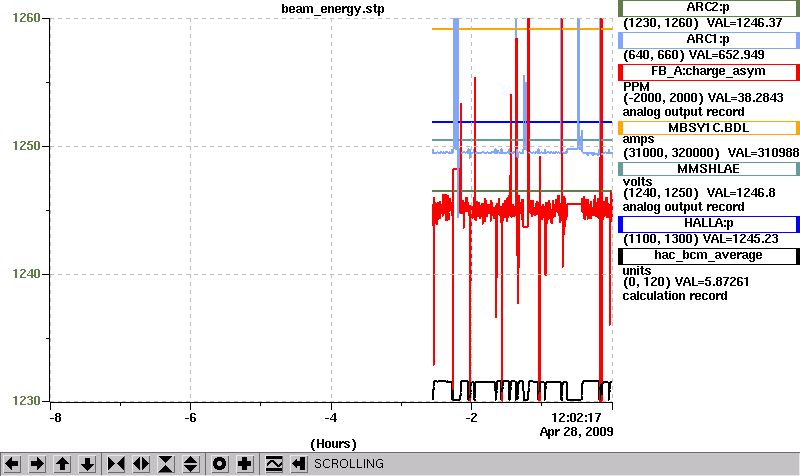Click the 12:02:17 timestamp label
800x476 pixels.
pos(577,418)
